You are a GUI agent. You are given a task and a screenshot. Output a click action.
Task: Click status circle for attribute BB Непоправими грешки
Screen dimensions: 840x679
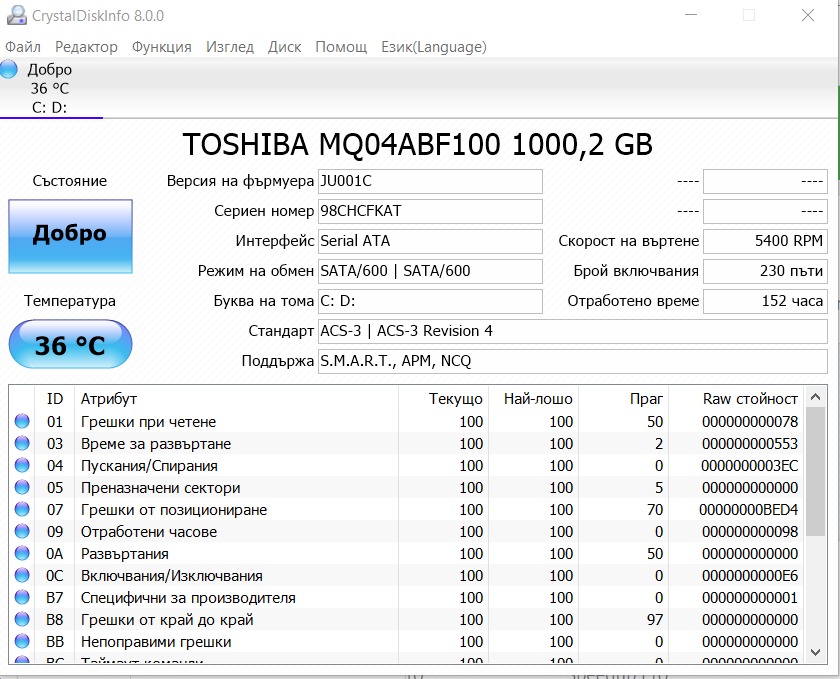tap(22, 641)
